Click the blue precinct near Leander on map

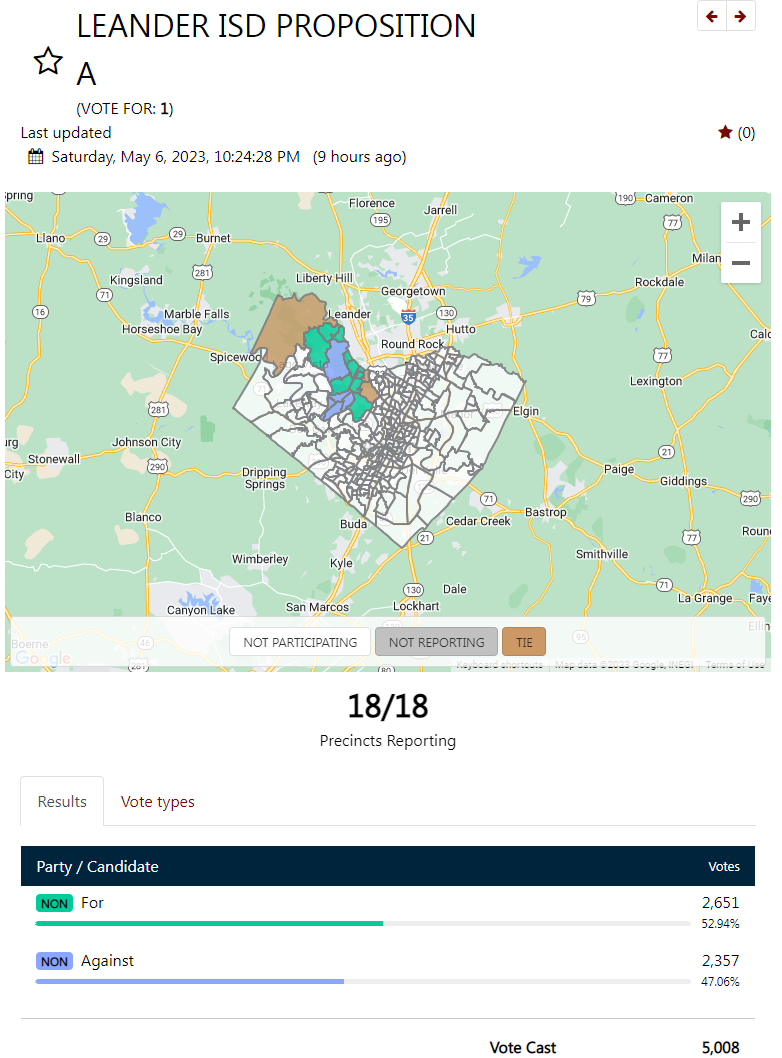pyautogui.click(x=336, y=361)
